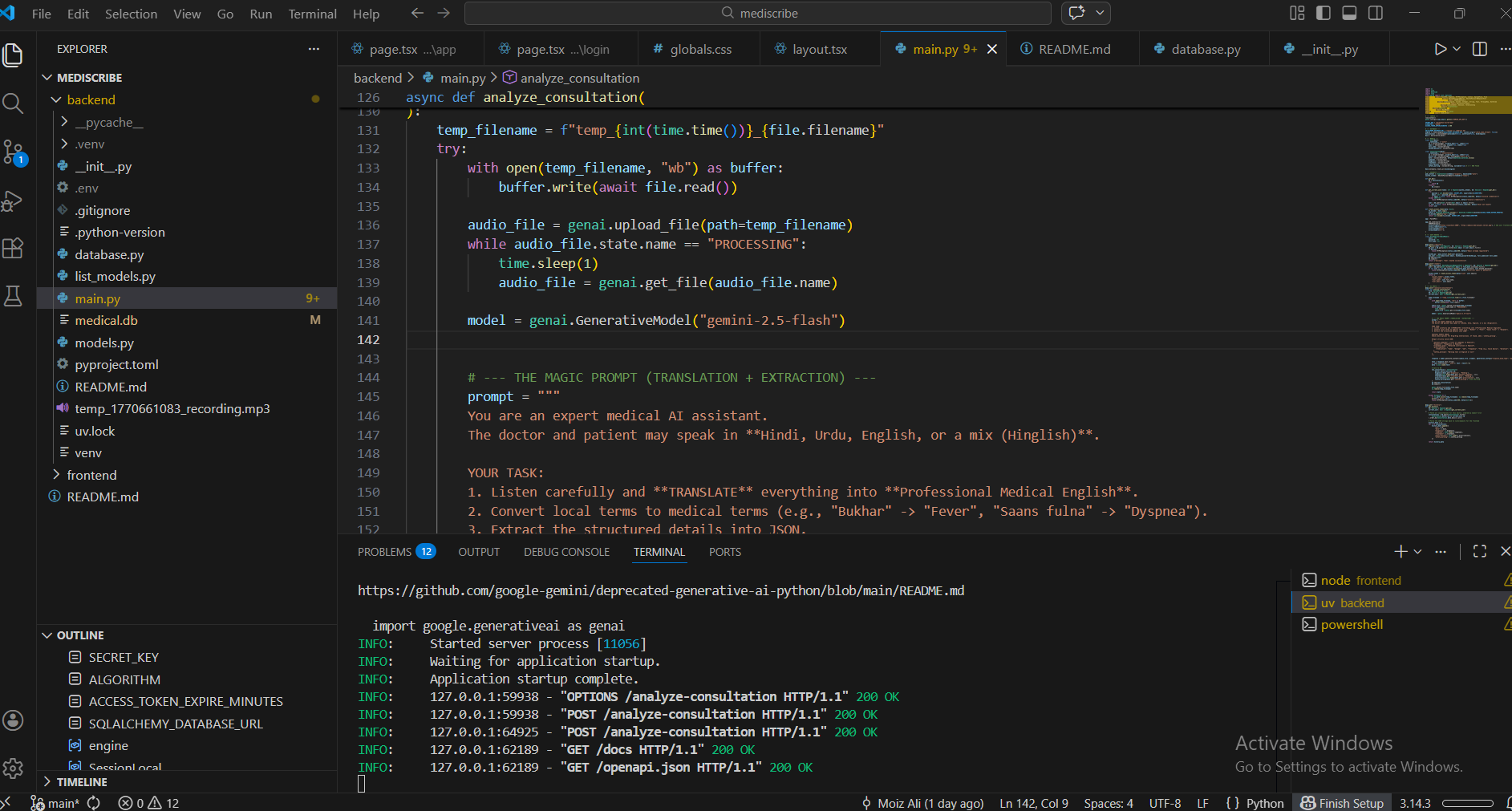Split the editor to the right
The height and width of the screenshot is (811, 1512).
click(x=1480, y=49)
